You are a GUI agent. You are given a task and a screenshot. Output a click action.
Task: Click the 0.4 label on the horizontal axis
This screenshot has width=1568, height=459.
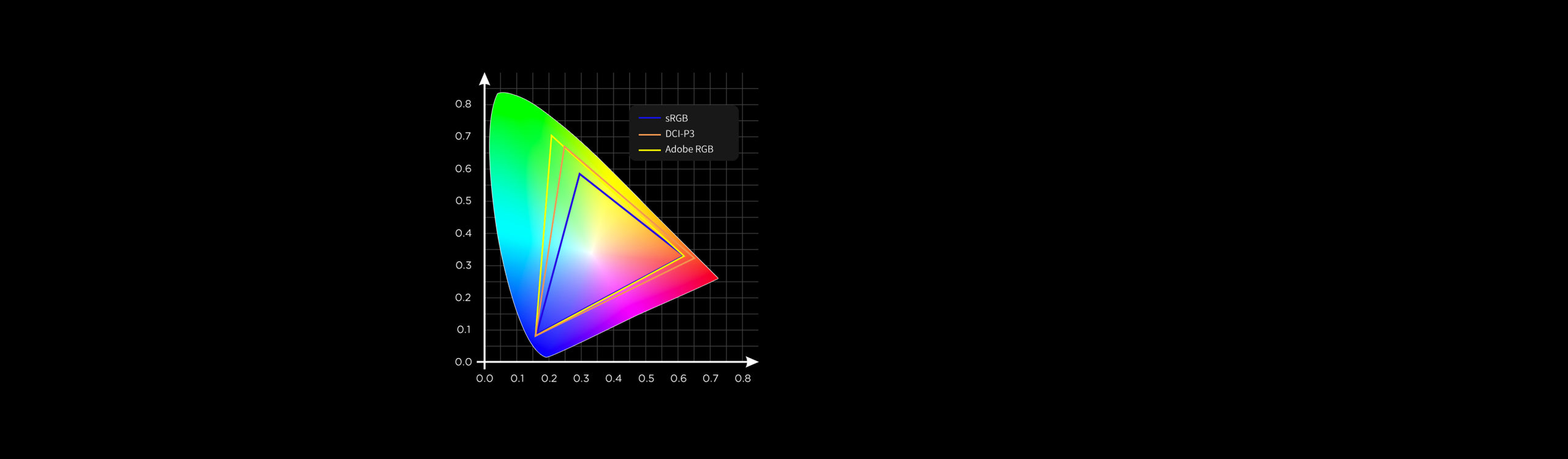point(613,379)
